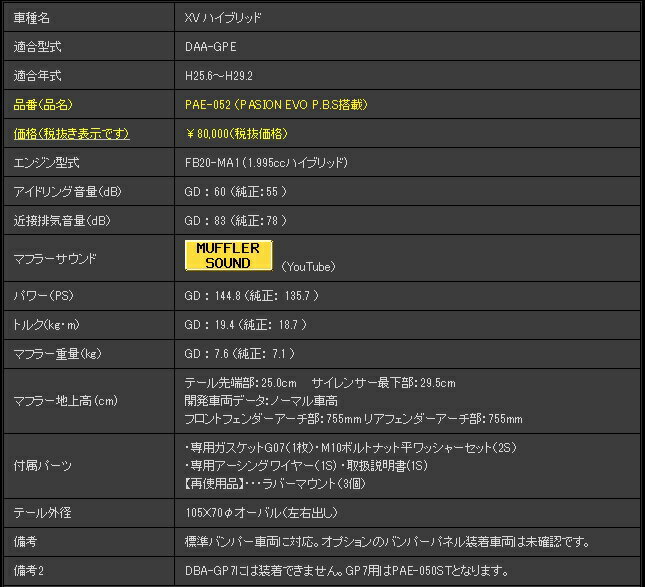Select the FB20-MA1 engine type value
The width and height of the screenshot is (645, 587).
pos(266,162)
